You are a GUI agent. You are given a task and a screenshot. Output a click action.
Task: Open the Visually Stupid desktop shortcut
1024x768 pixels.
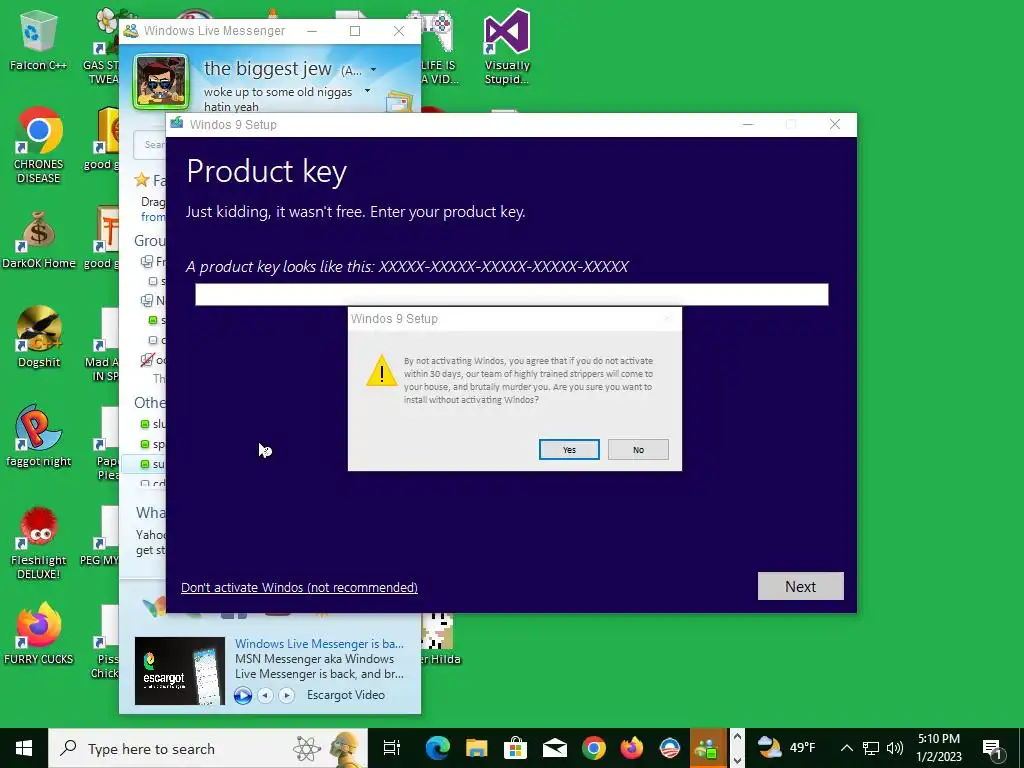tap(507, 47)
